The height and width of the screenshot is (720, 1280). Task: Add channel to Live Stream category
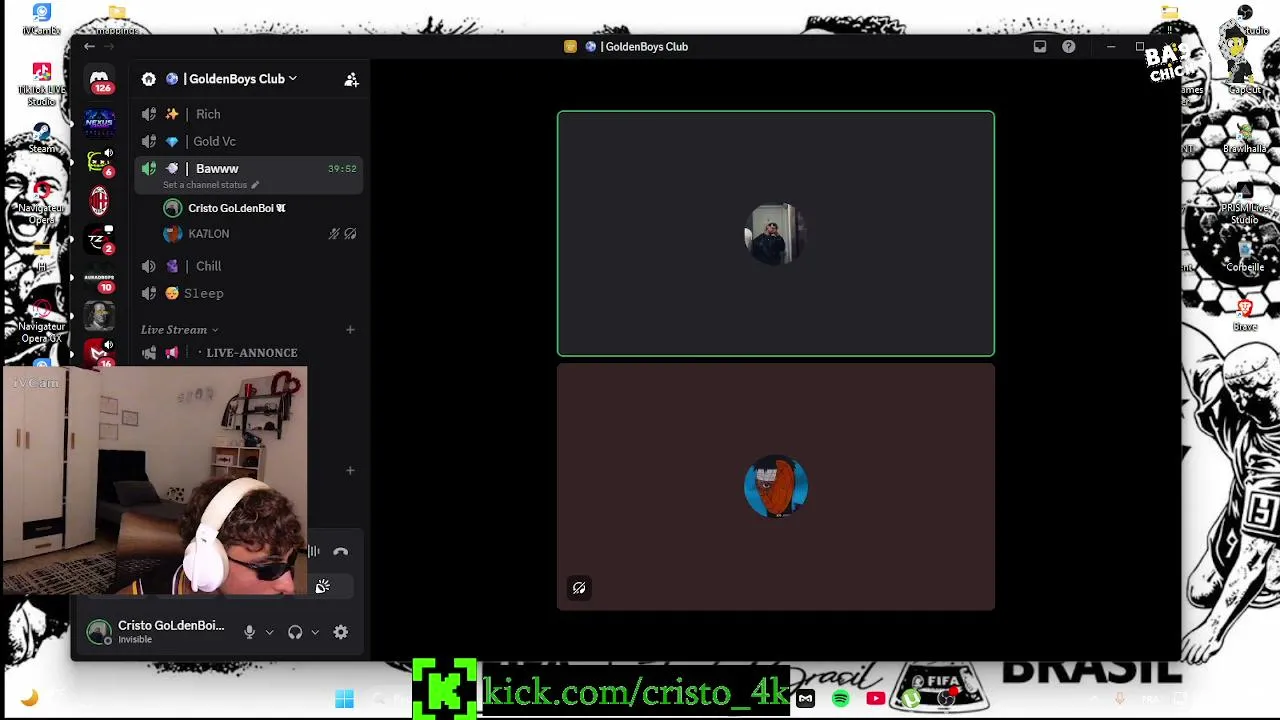[350, 329]
